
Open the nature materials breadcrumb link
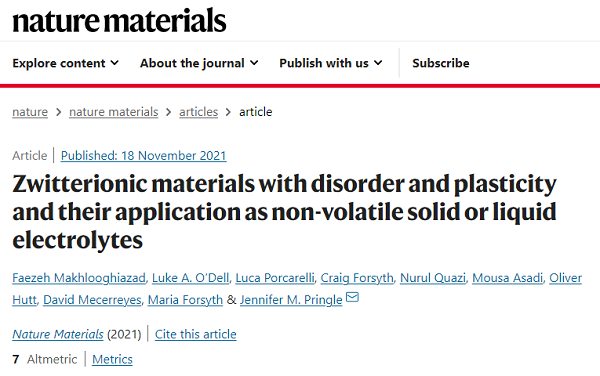114,112
